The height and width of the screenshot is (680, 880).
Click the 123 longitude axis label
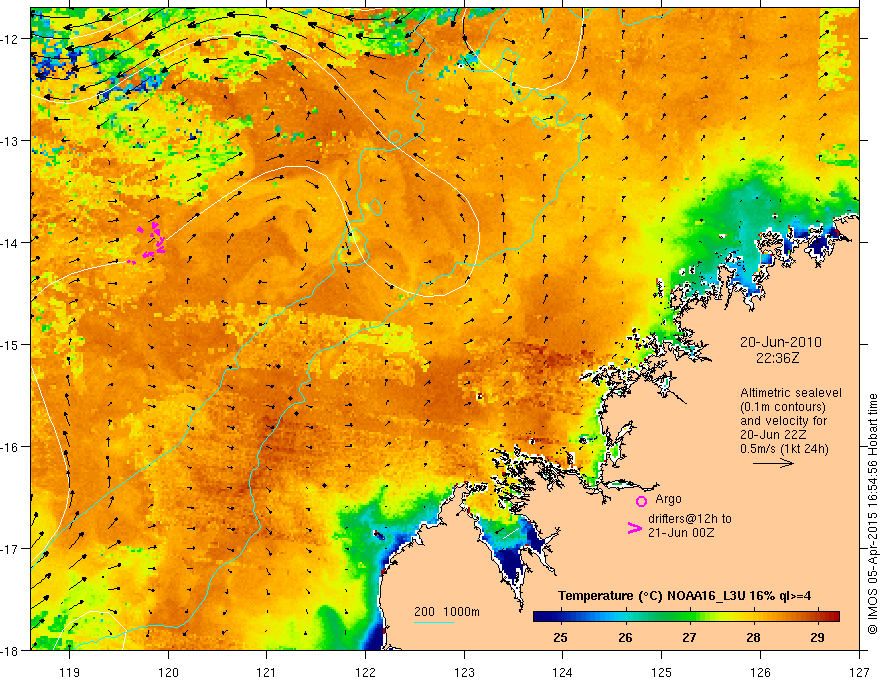[x=465, y=672]
